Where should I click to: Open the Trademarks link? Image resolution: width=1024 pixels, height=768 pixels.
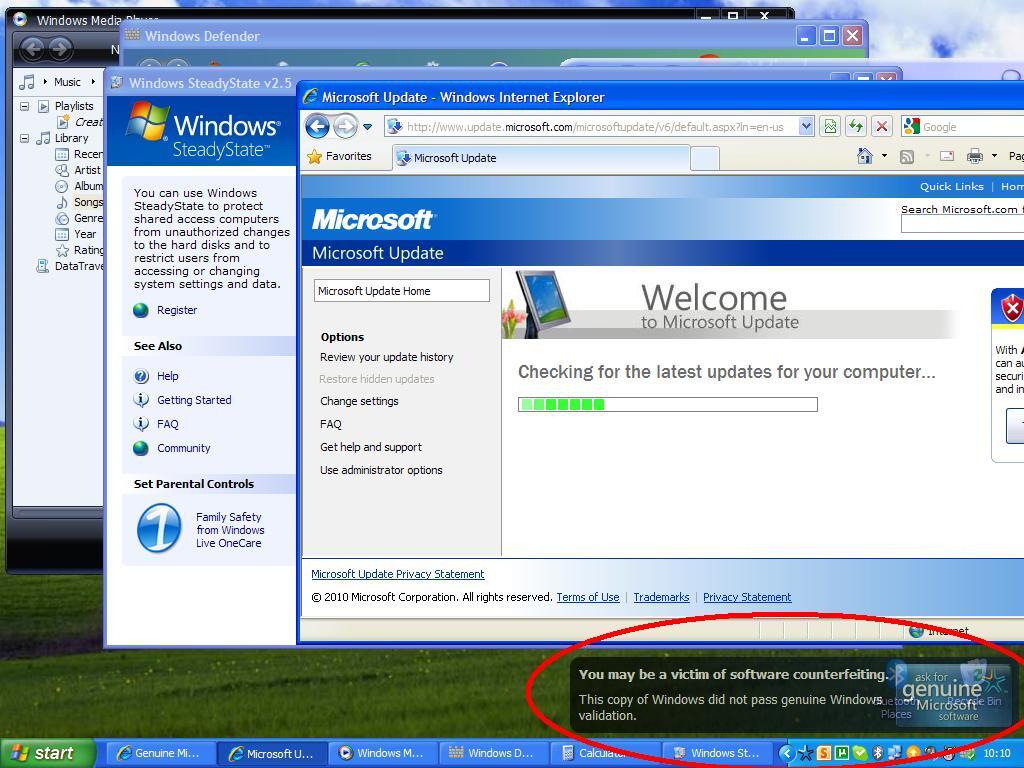pyautogui.click(x=661, y=597)
